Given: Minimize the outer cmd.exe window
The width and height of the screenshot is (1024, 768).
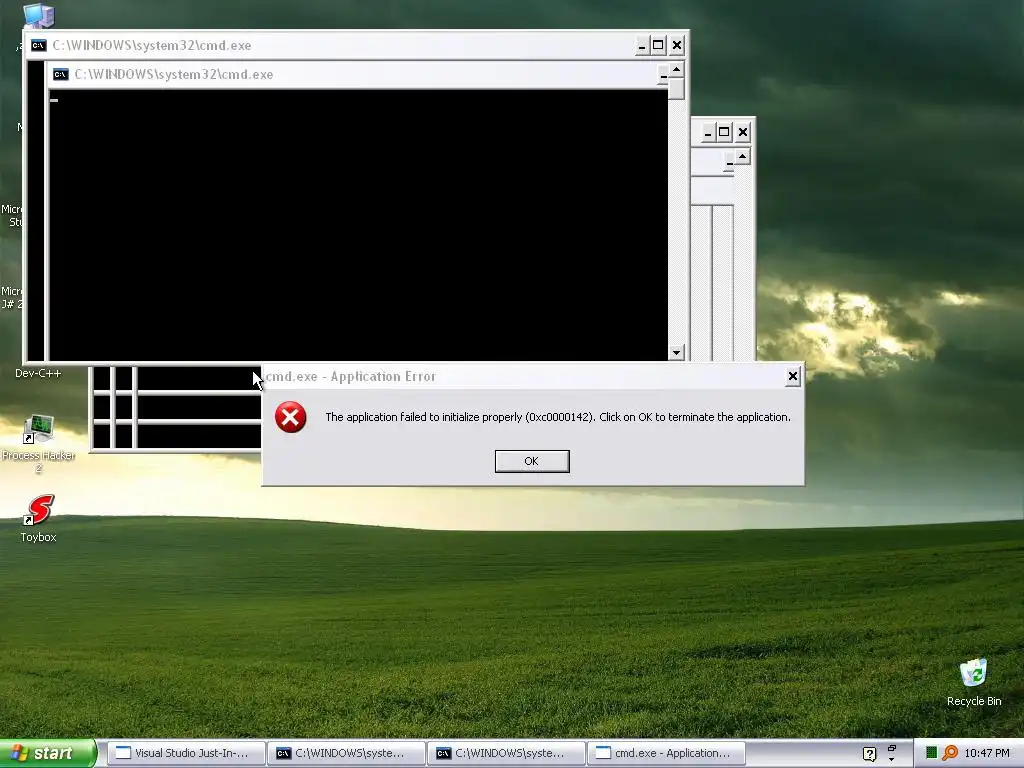Looking at the screenshot, I should pyautogui.click(x=641, y=45).
